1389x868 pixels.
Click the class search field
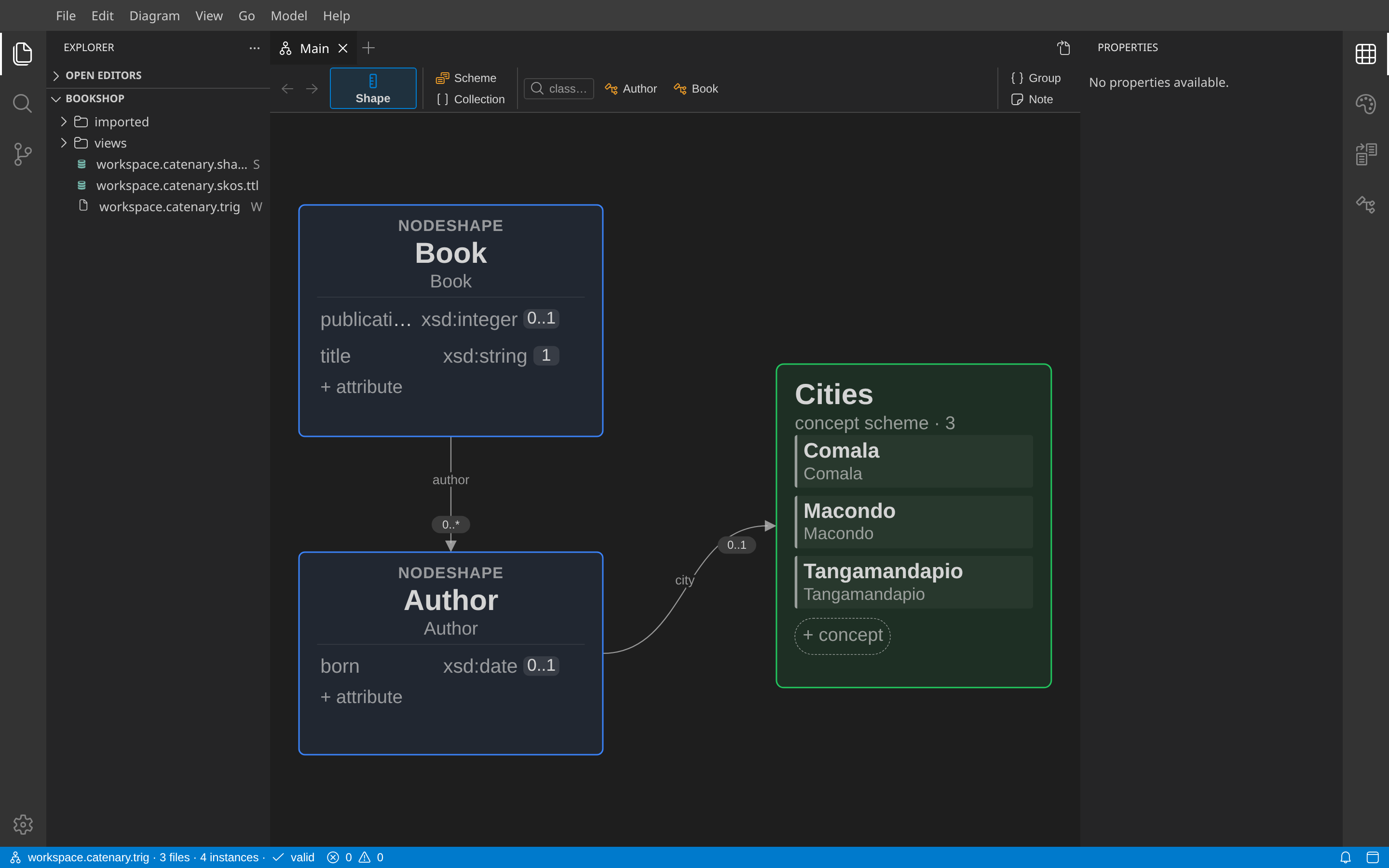pyautogui.click(x=558, y=88)
